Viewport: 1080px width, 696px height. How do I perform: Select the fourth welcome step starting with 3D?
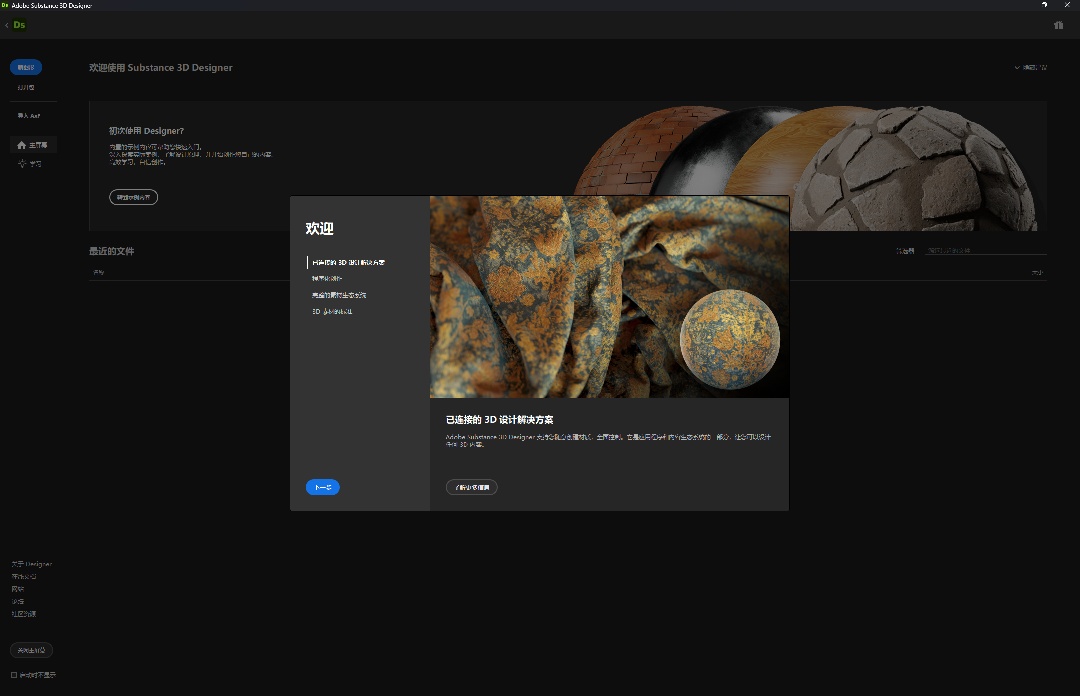coord(332,311)
